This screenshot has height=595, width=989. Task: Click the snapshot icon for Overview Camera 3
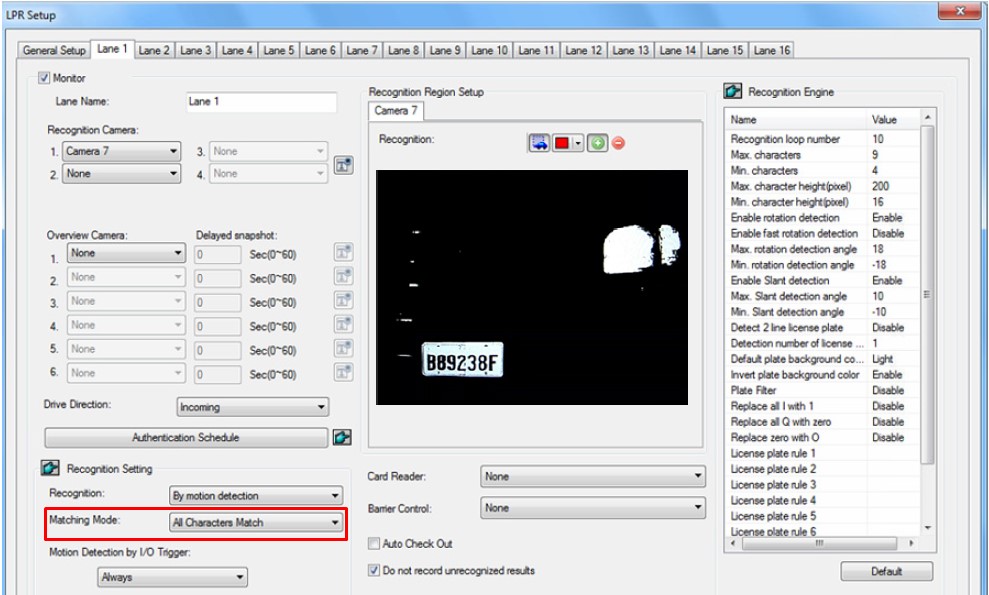(343, 300)
